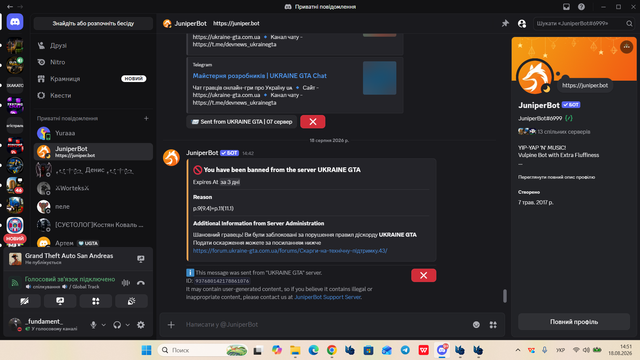Open chat with Артем UGTA

tap(93, 242)
